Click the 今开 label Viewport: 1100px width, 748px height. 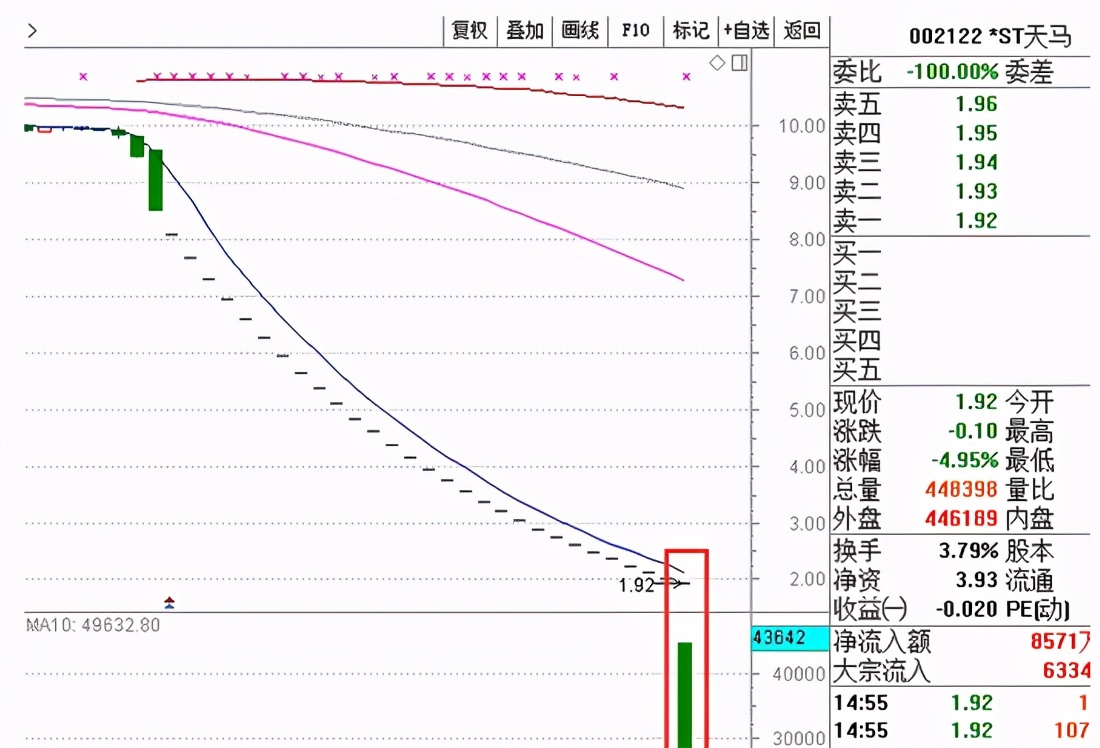click(1029, 402)
